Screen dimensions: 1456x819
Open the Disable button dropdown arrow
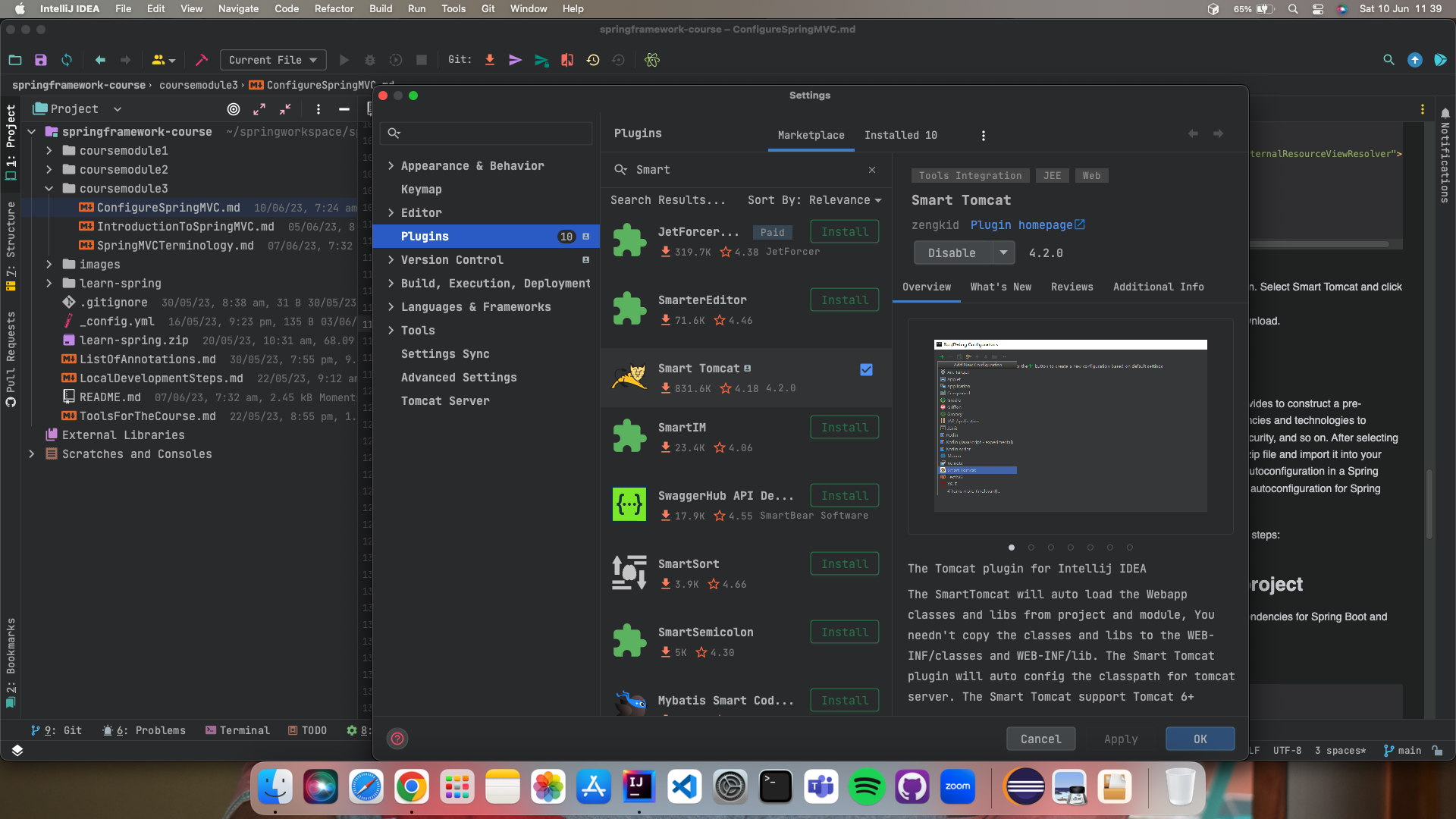(1003, 253)
